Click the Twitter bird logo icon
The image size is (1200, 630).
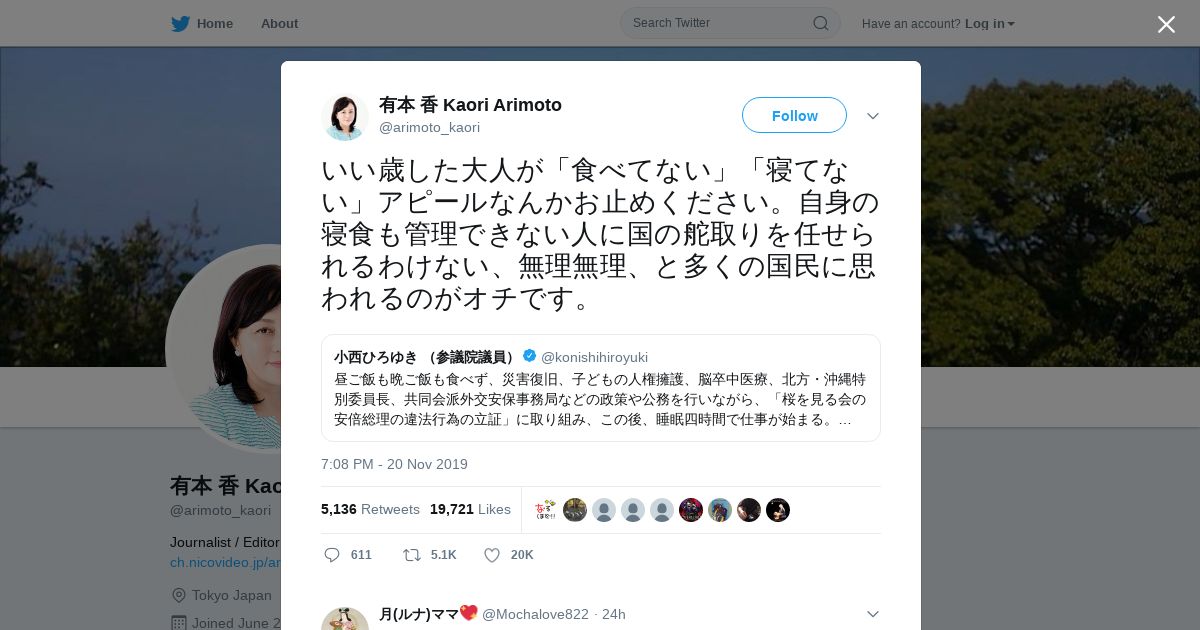click(x=180, y=23)
